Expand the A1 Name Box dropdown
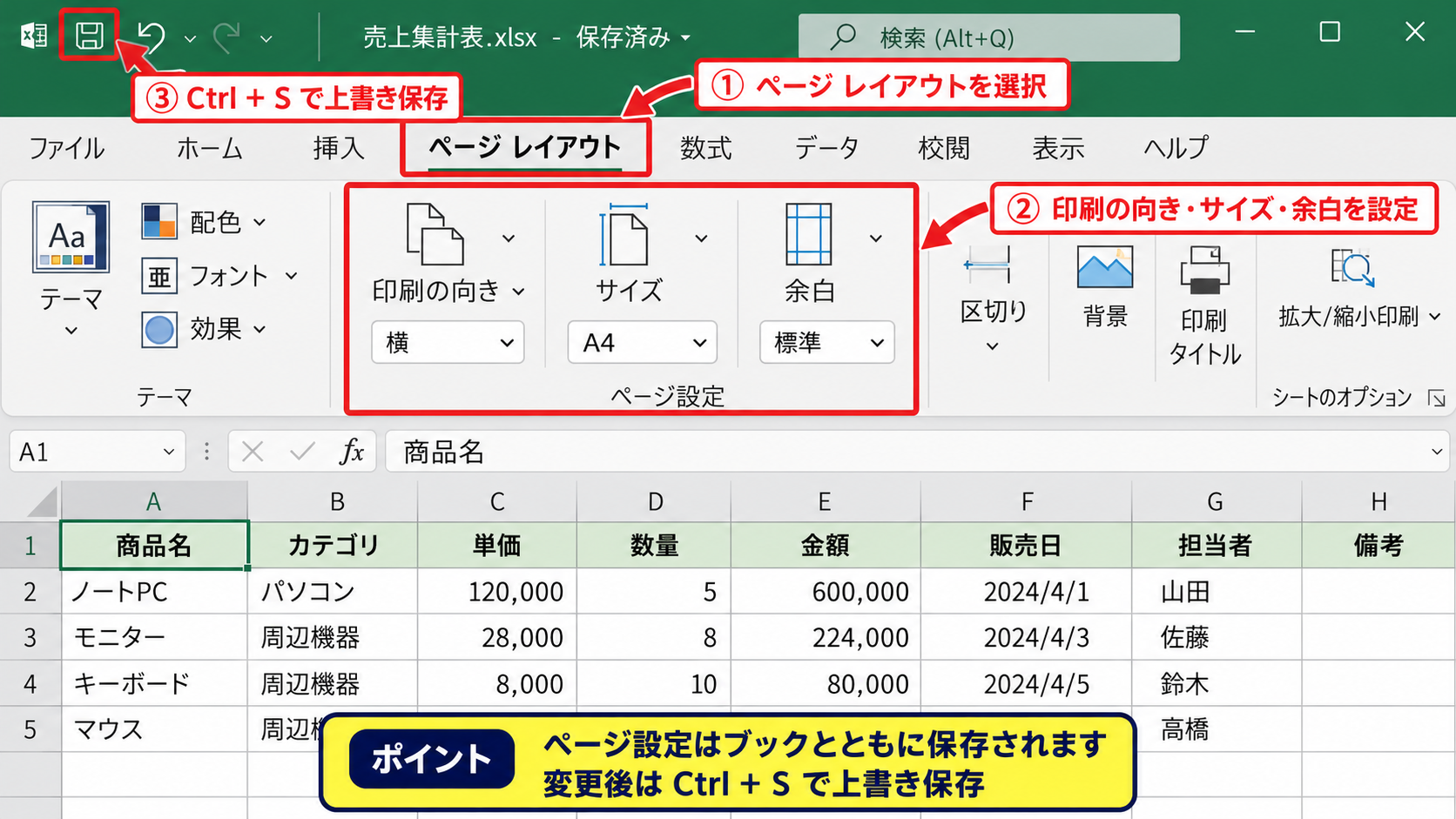 click(x=169, y=452)
